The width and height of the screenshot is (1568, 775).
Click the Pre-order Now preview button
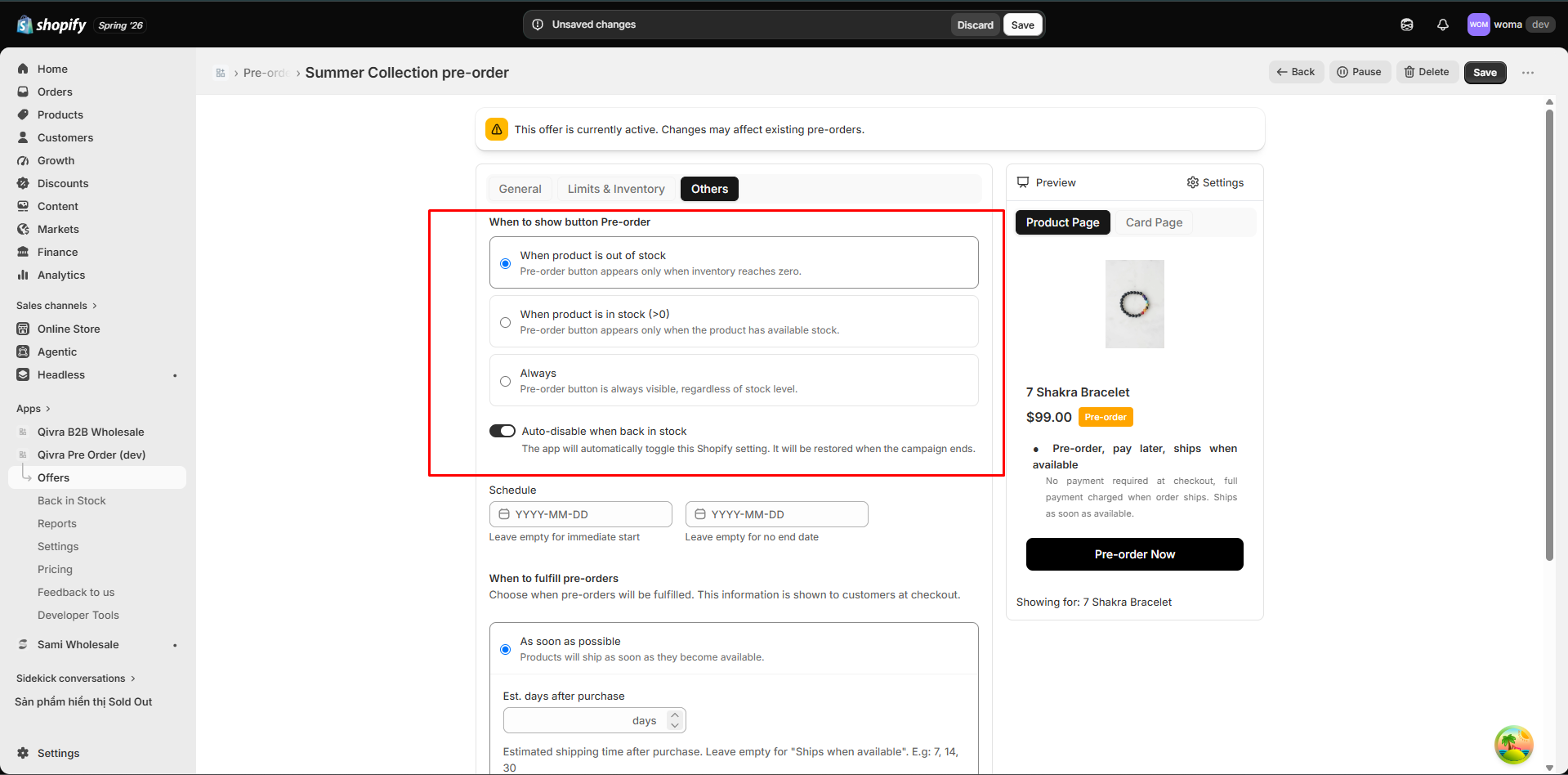pyautogui.click(x=1135, y=554)
